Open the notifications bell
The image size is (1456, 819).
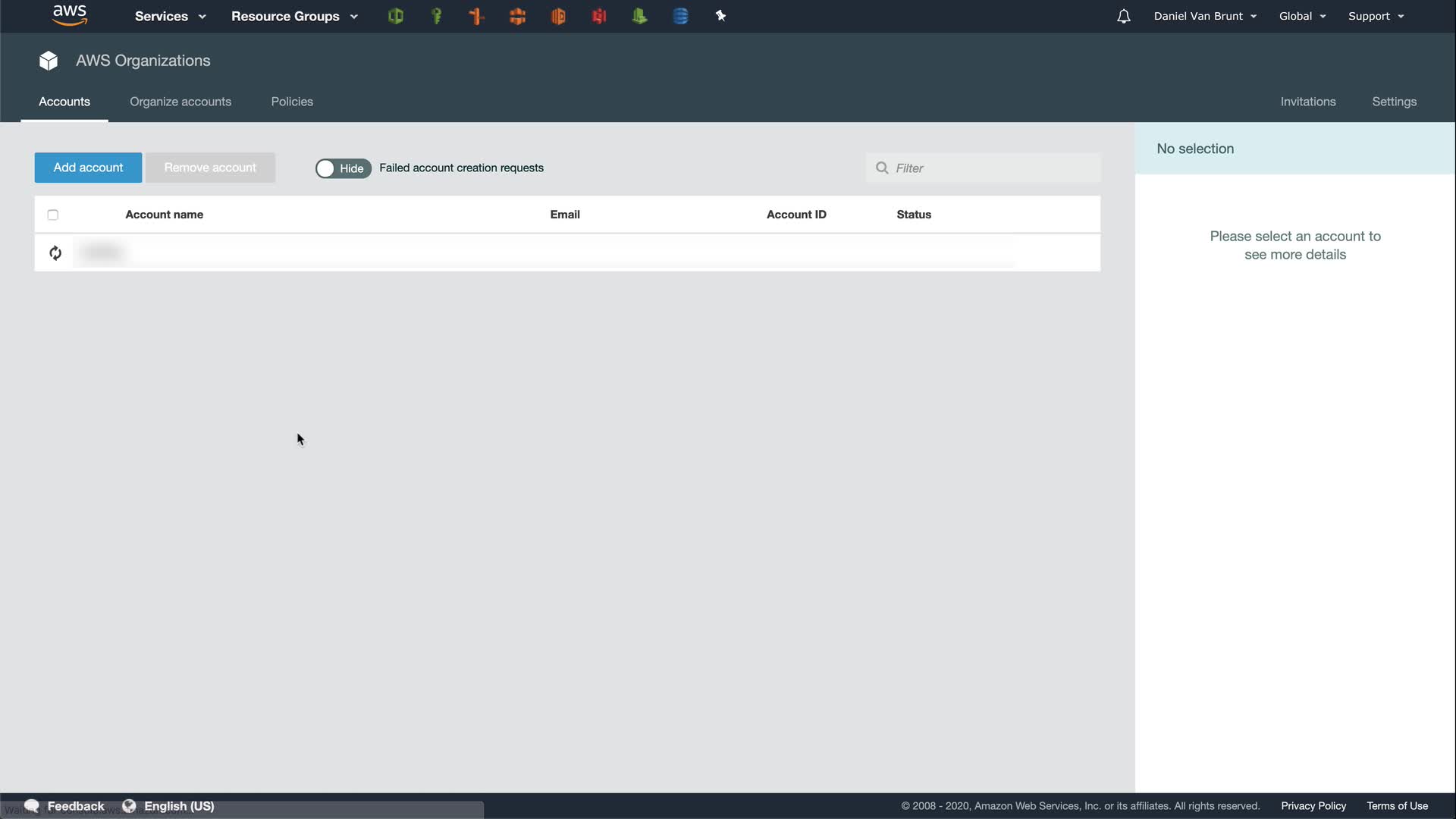coord(1123,16)
